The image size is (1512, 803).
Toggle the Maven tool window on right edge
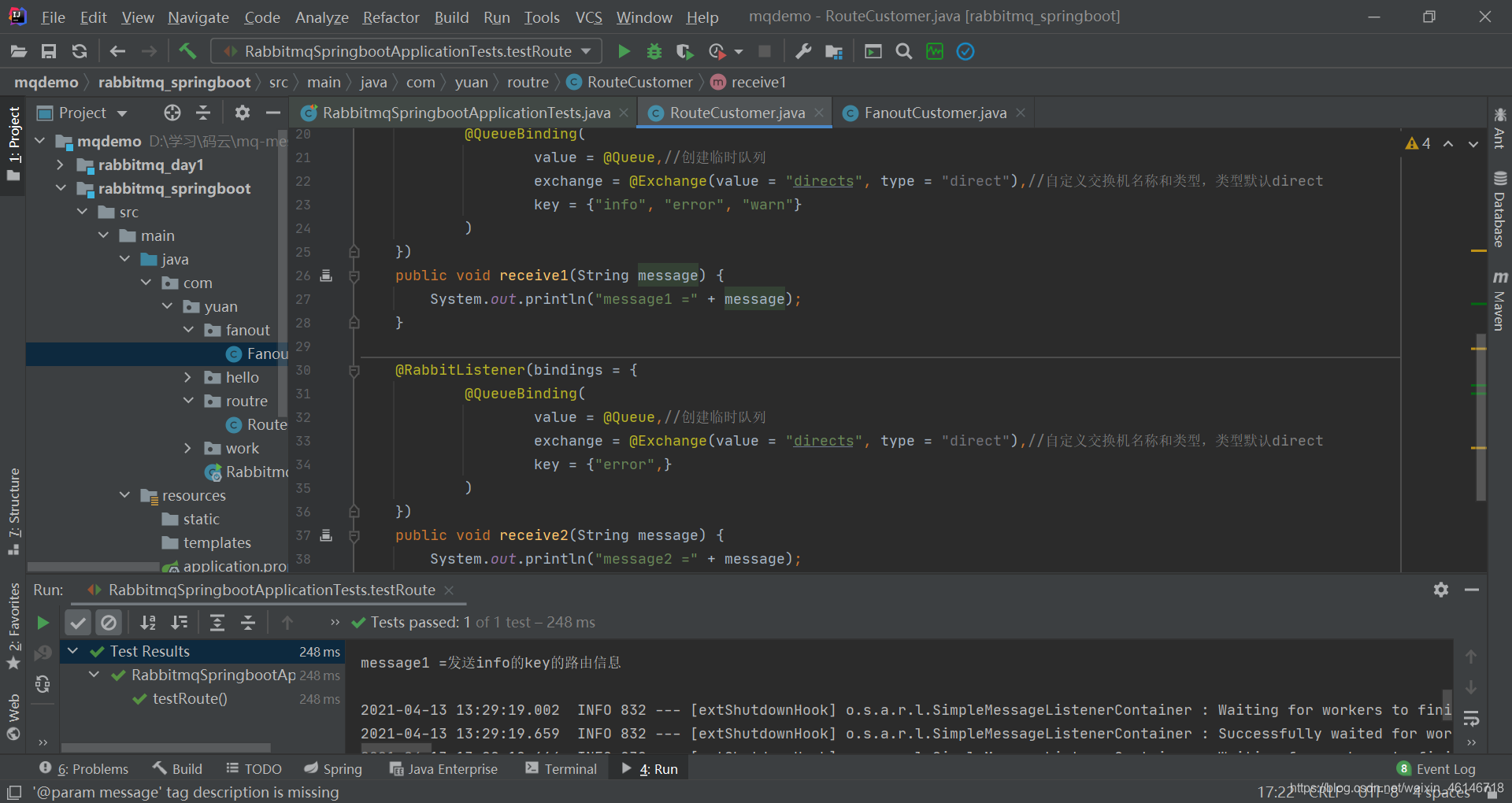point(1499,301)
